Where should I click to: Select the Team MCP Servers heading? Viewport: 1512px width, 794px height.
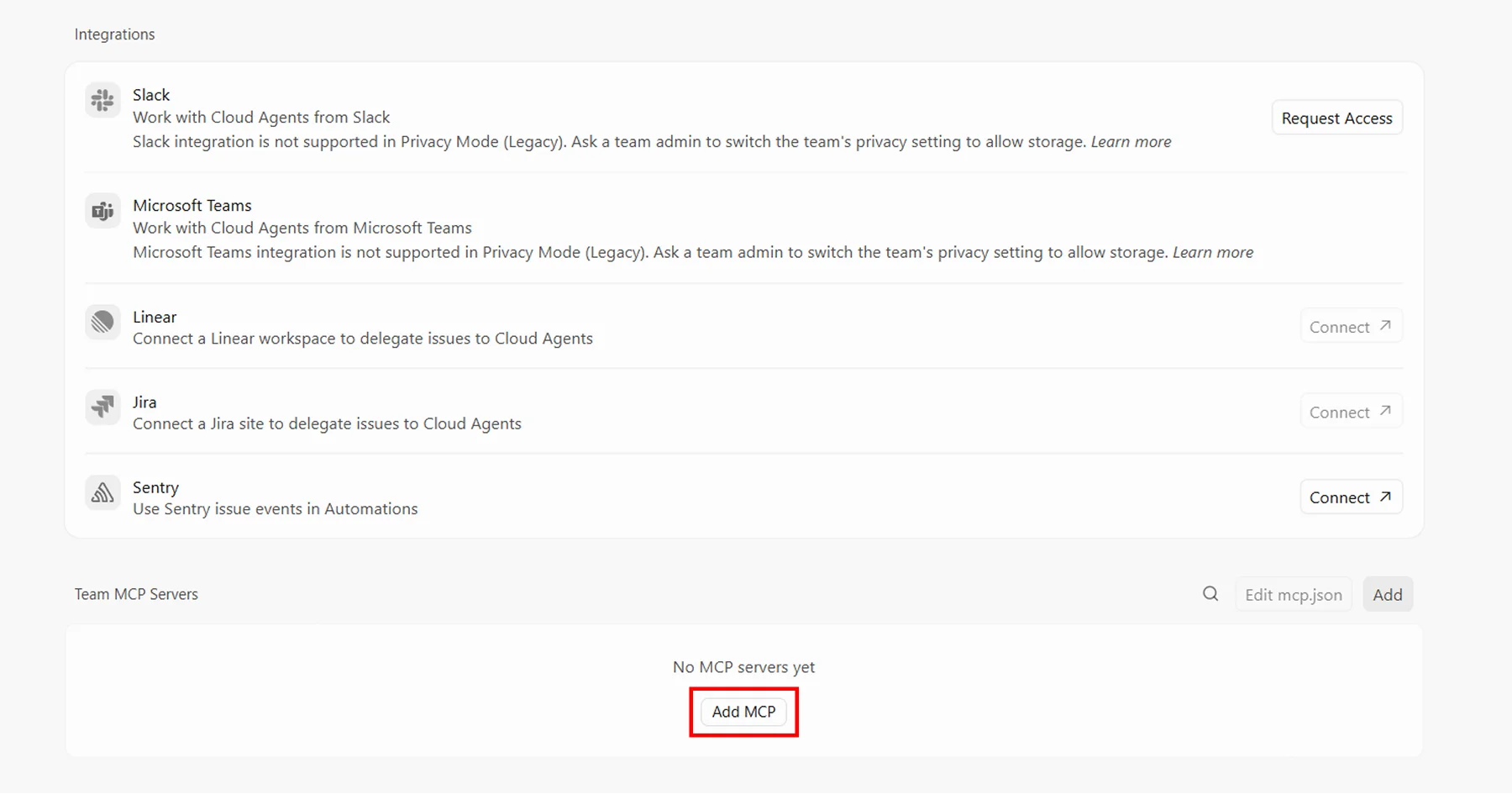click(x=136, y=594)
